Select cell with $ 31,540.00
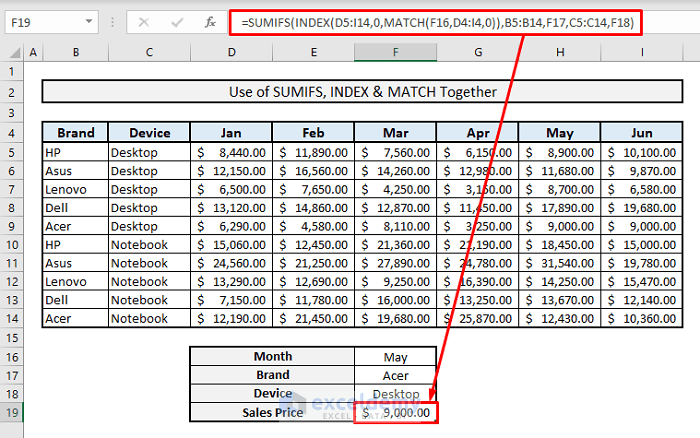700x438 pixels. [560, 263]
